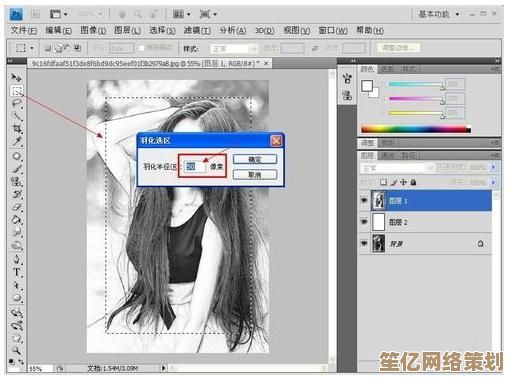510x380 pixels.
Task: Toggle lock all for the layer
Action: [413, 182]
